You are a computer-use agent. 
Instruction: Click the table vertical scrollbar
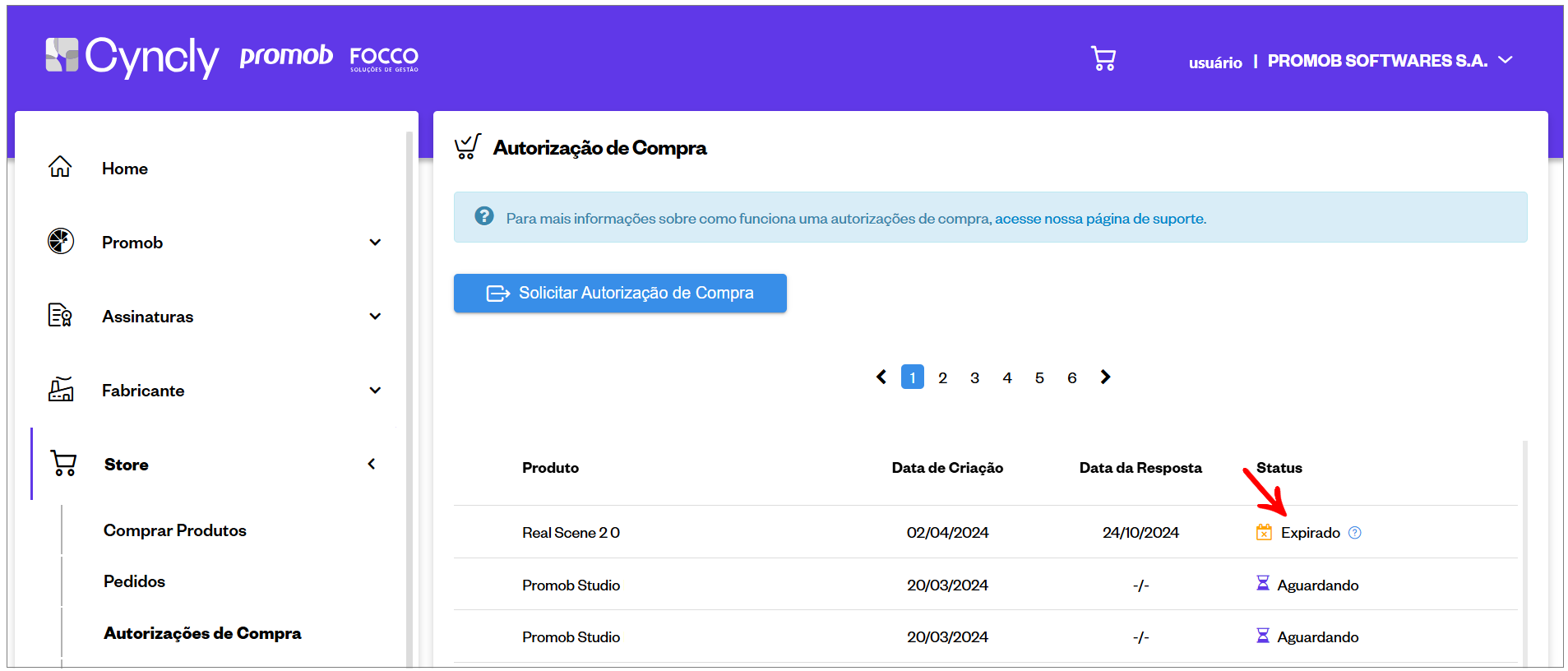pos(1525,553)
